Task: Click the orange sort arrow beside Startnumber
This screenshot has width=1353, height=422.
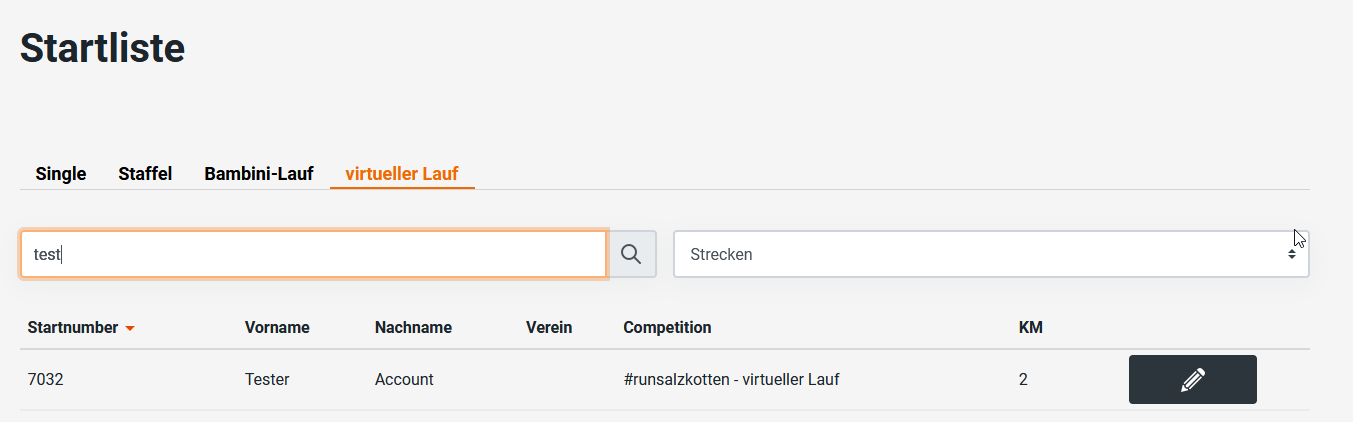Action: pos(130,328)
